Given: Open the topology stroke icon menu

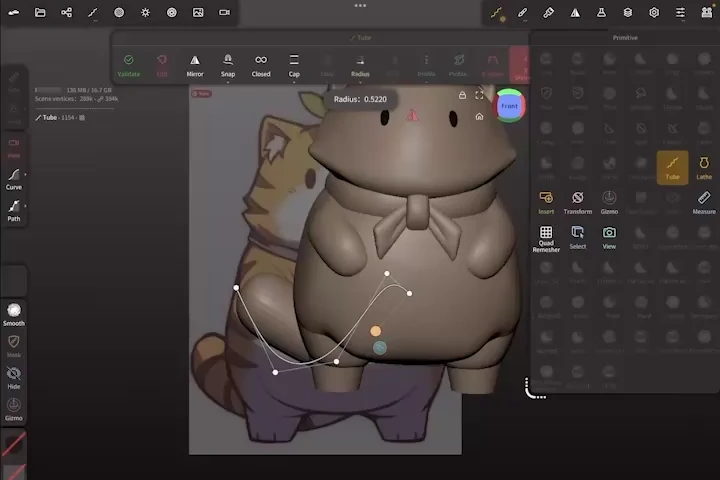Looking at the screenshot, I should coord(93,13).
